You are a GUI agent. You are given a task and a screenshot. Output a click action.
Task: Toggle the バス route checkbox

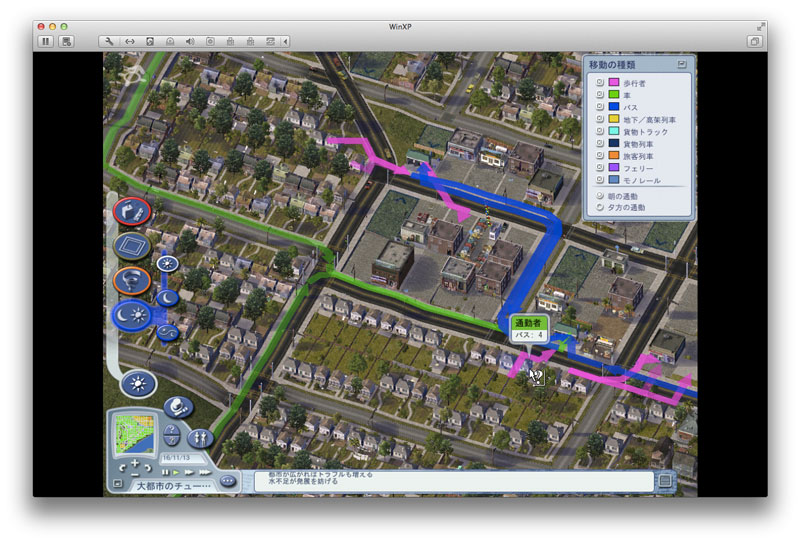[600, 107]
